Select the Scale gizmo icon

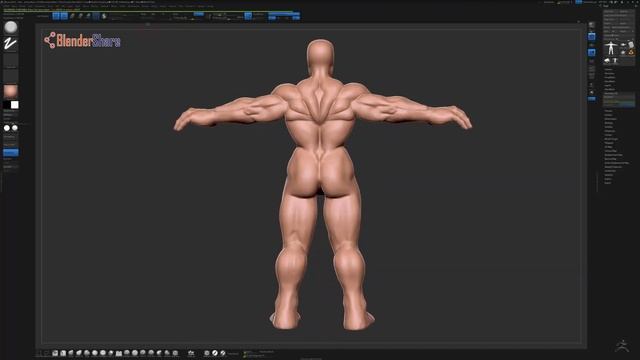pyautogui.click(x=80, y=16)
